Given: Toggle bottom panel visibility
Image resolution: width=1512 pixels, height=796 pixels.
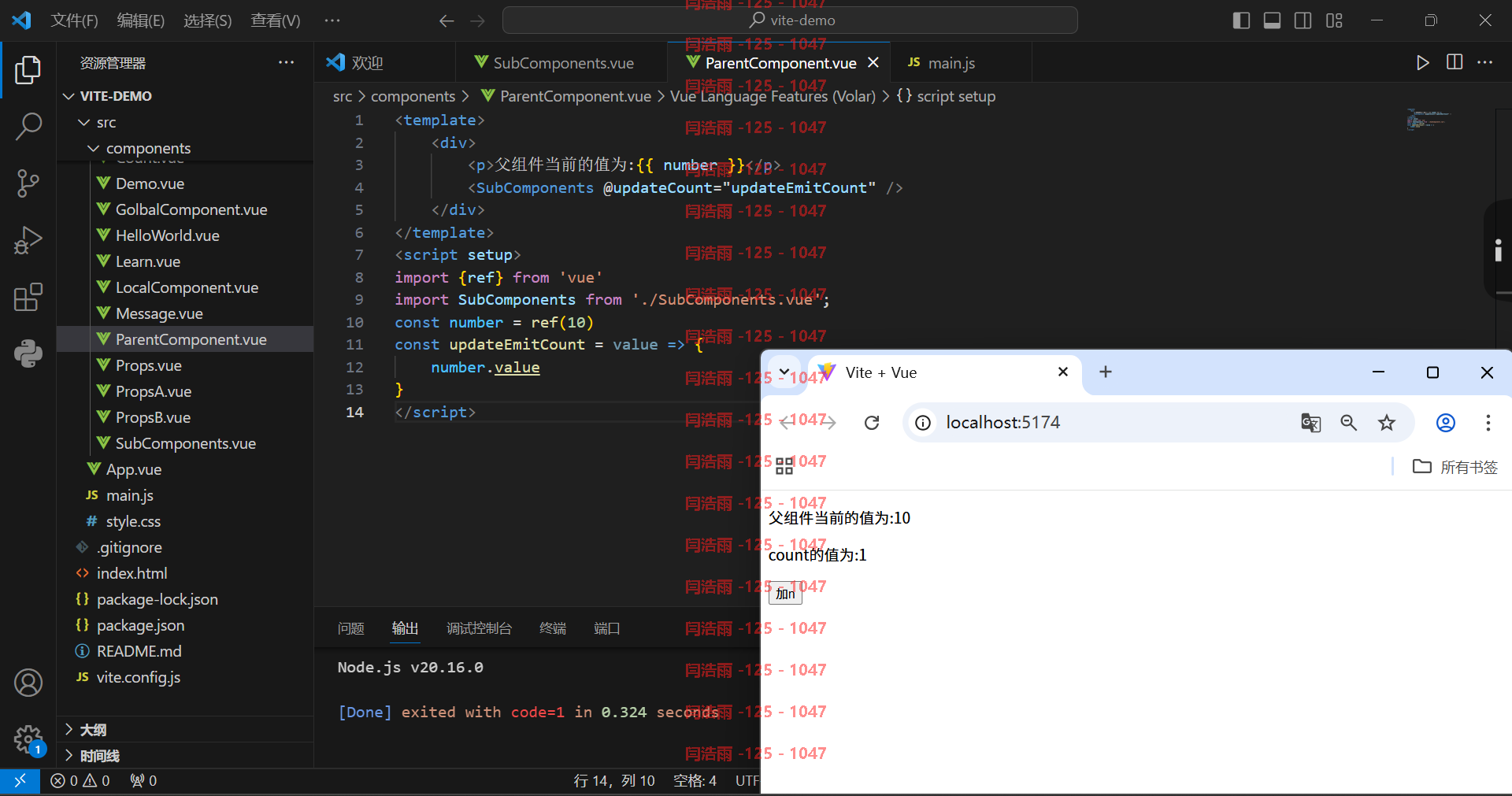Looking at the screenshot, I should [1272, 20].
